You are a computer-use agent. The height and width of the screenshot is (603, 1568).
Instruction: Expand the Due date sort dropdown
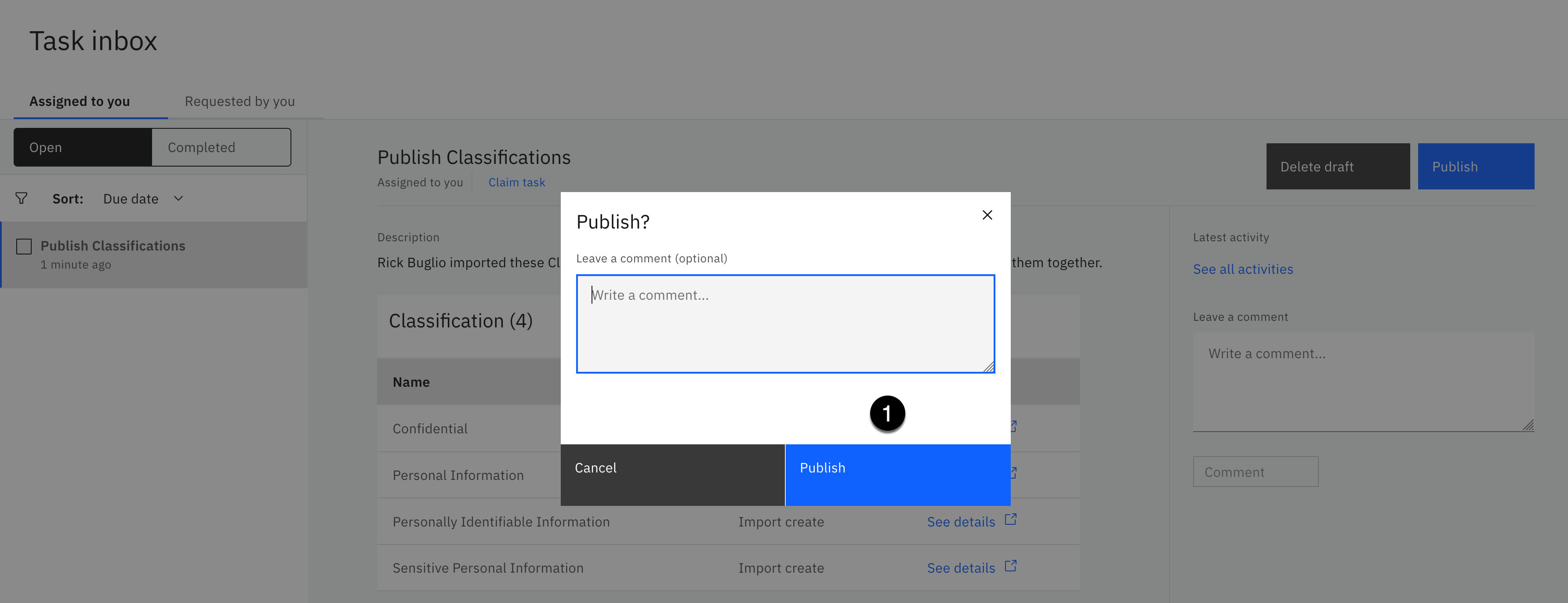coord(131,199)
